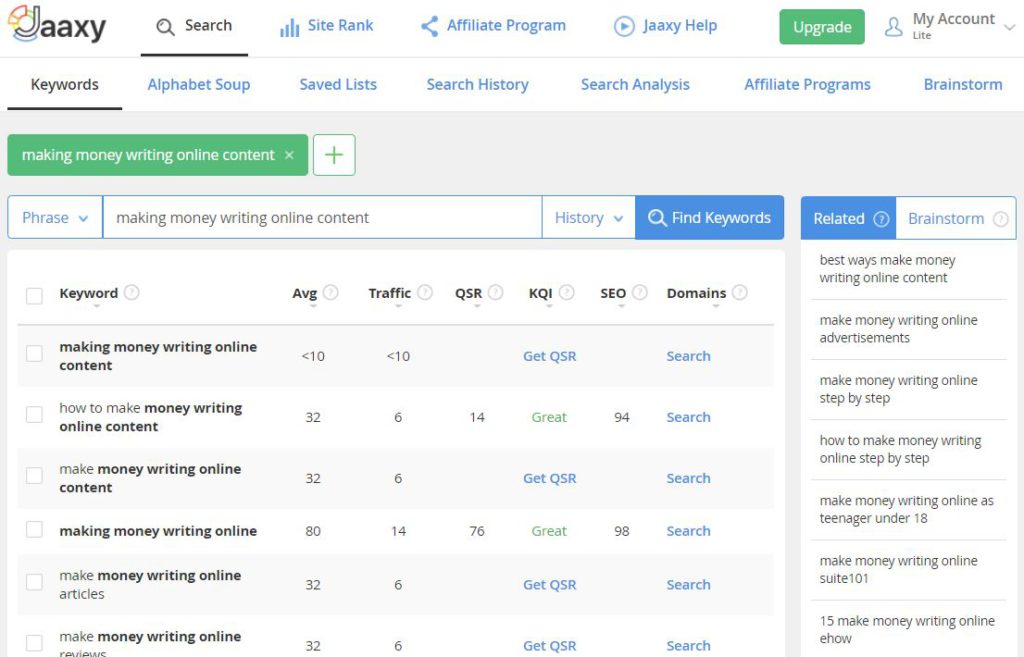Sort by SEO column arrow
The height and width of the screenshot is (657, 1024).
pos(621,306)
